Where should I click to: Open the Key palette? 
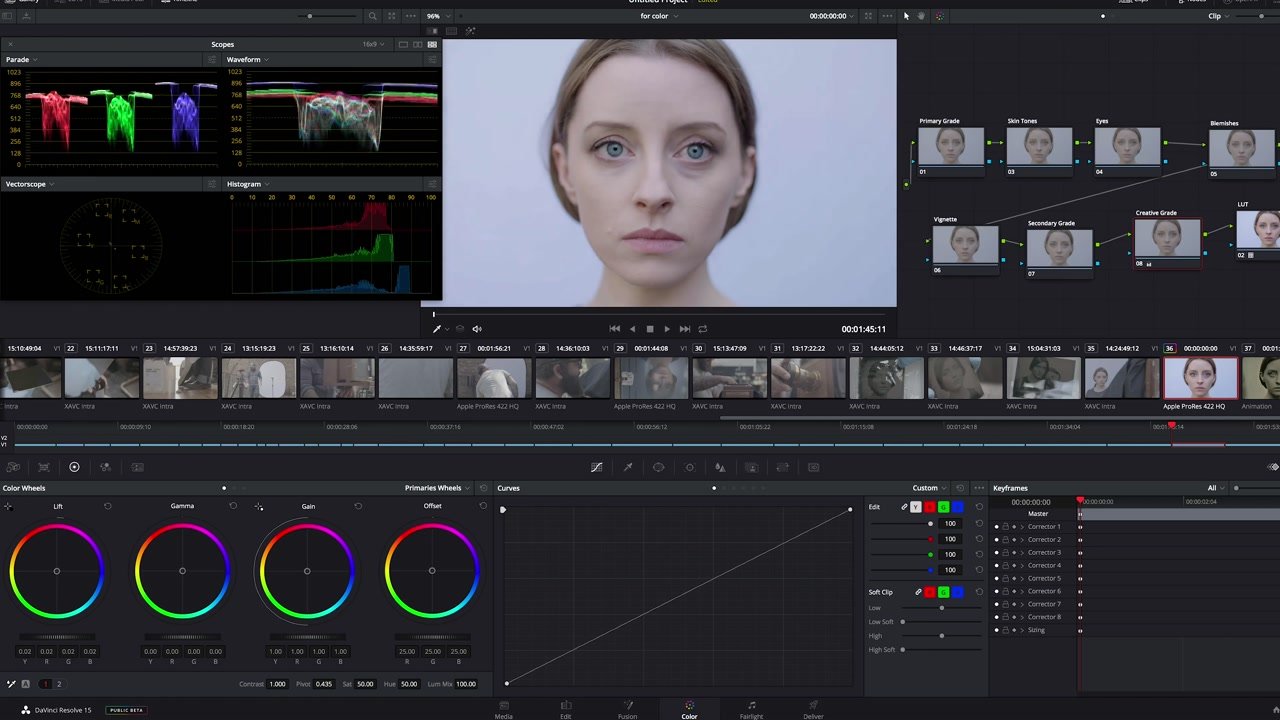pyautogui.click(x=751, y=467)
